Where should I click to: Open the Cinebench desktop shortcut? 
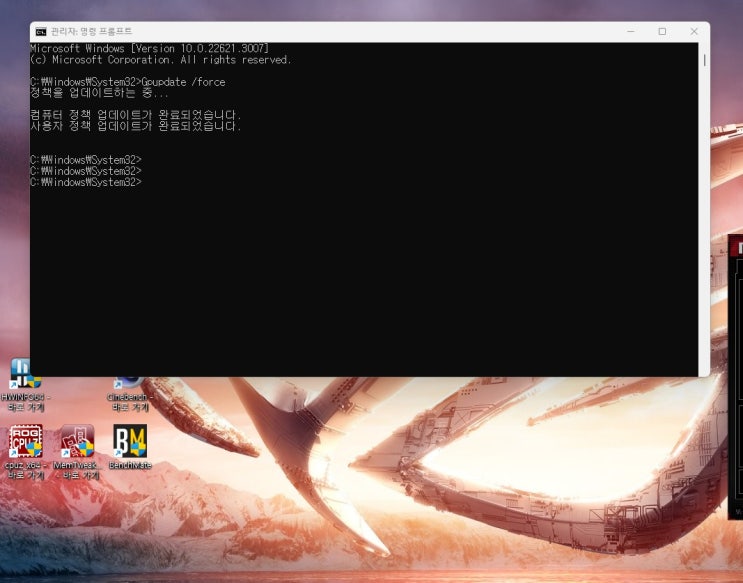[x=130, y=394]
